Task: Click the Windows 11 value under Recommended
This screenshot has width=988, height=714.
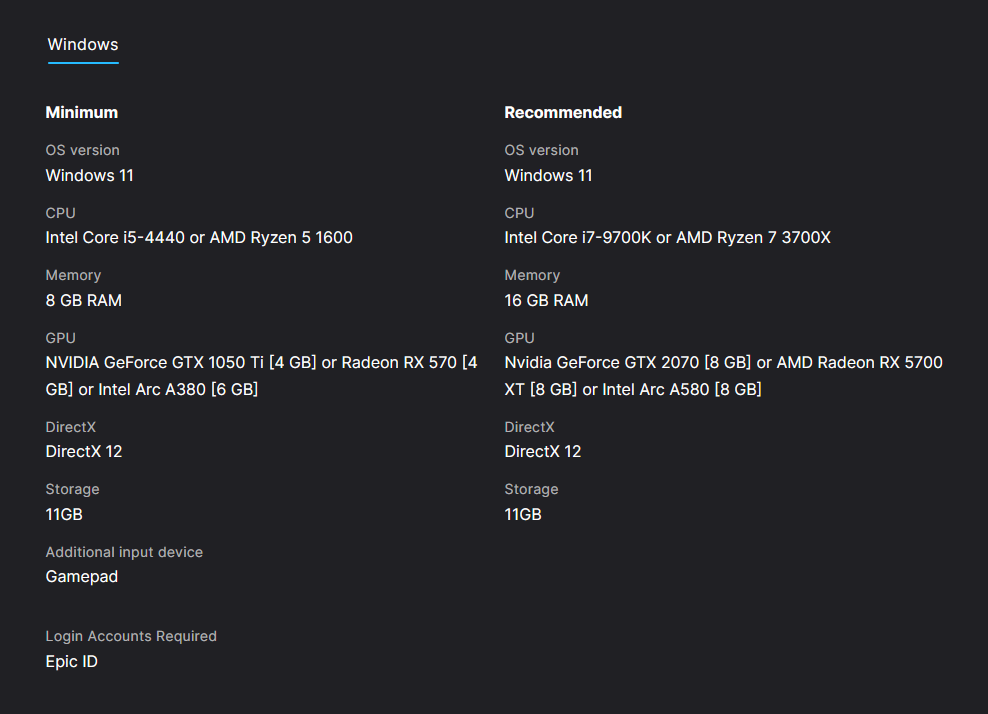Action: pos(548,176)
